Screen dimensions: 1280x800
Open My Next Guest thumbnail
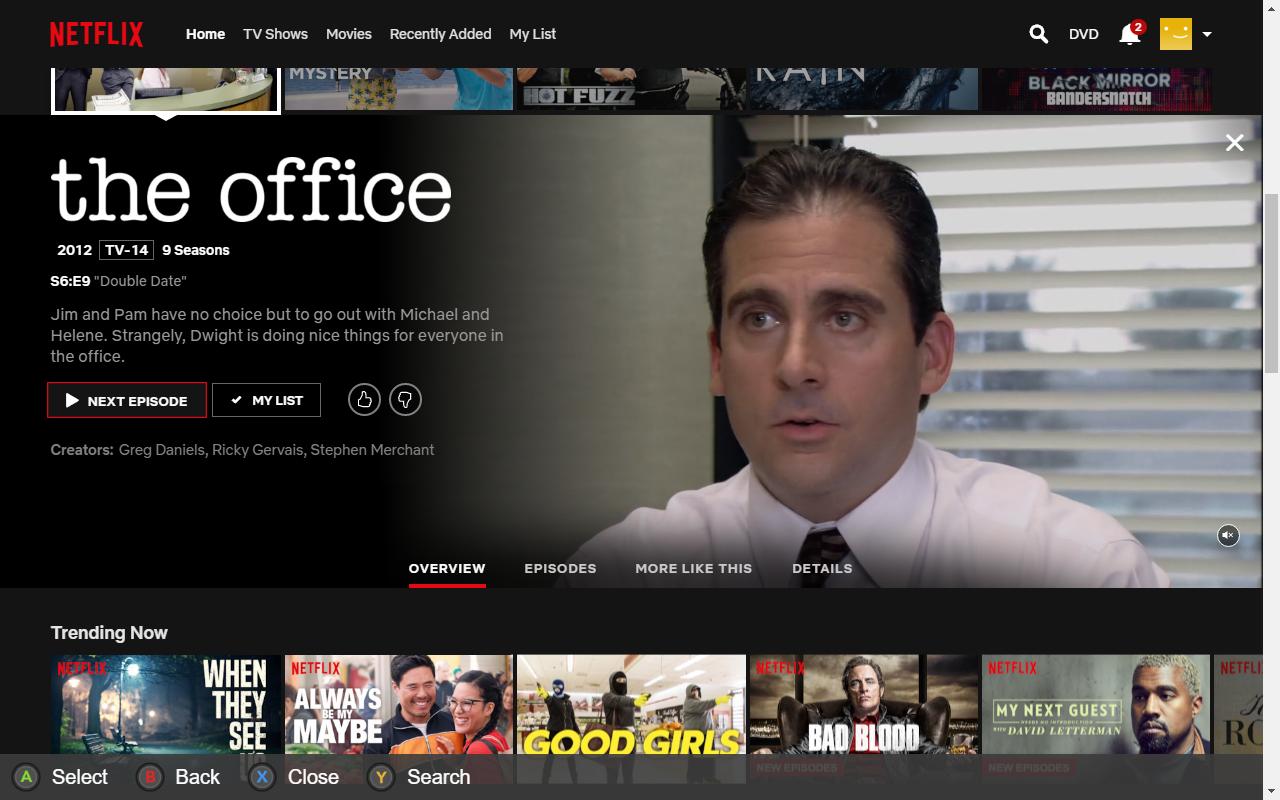point(1096,719)
